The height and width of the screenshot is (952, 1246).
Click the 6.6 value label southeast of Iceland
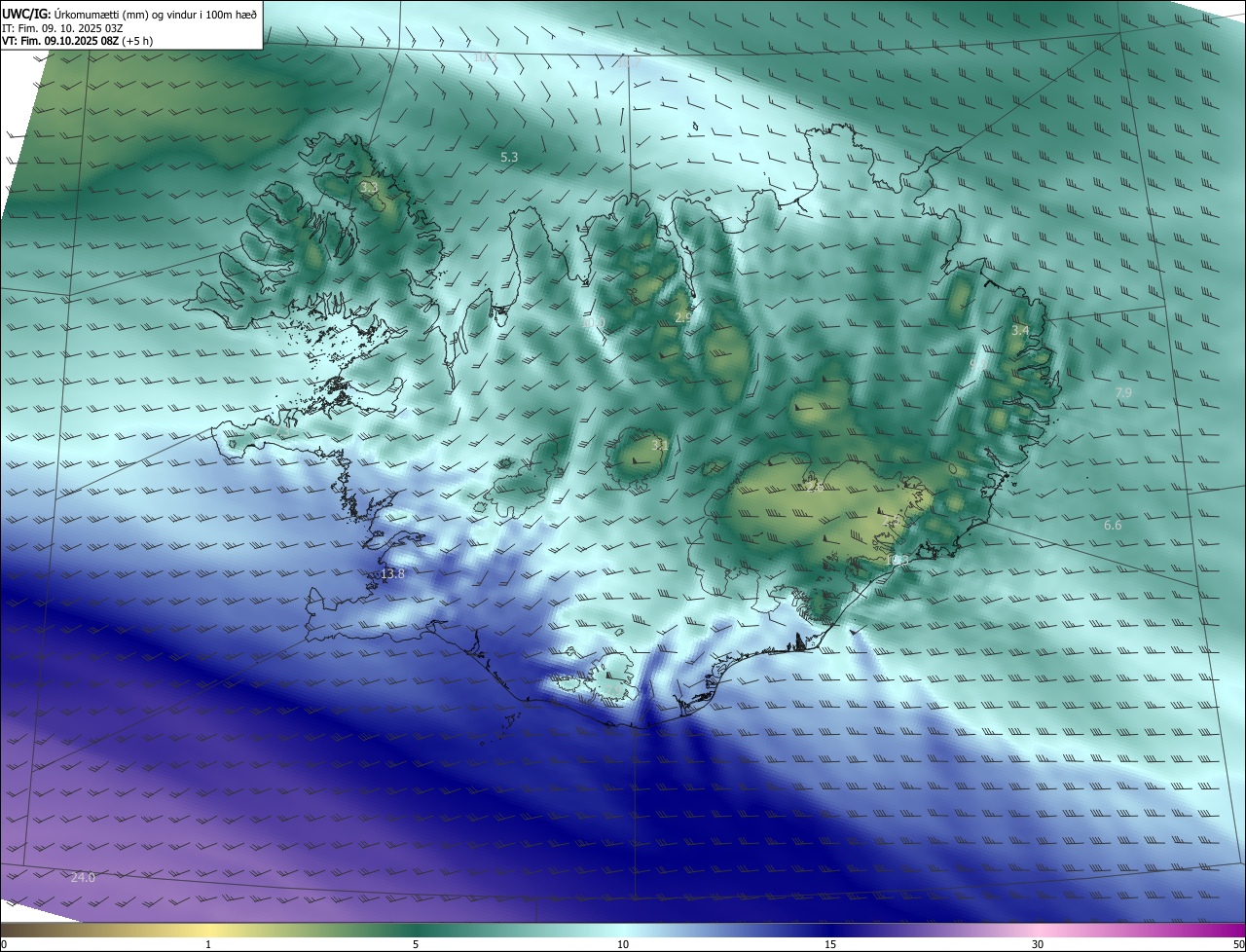tap(1113, 525)
